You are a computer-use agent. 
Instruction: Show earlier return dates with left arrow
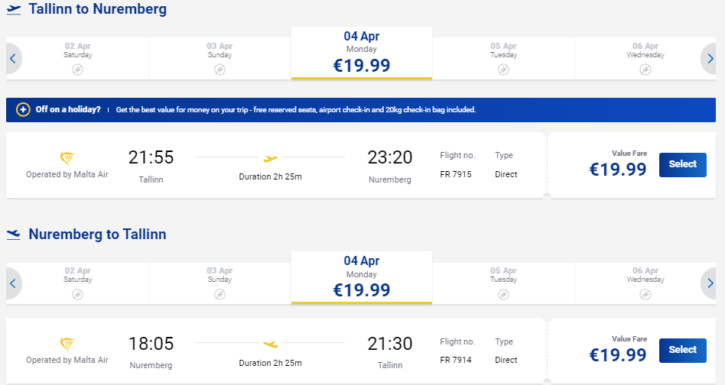[13, 283]
